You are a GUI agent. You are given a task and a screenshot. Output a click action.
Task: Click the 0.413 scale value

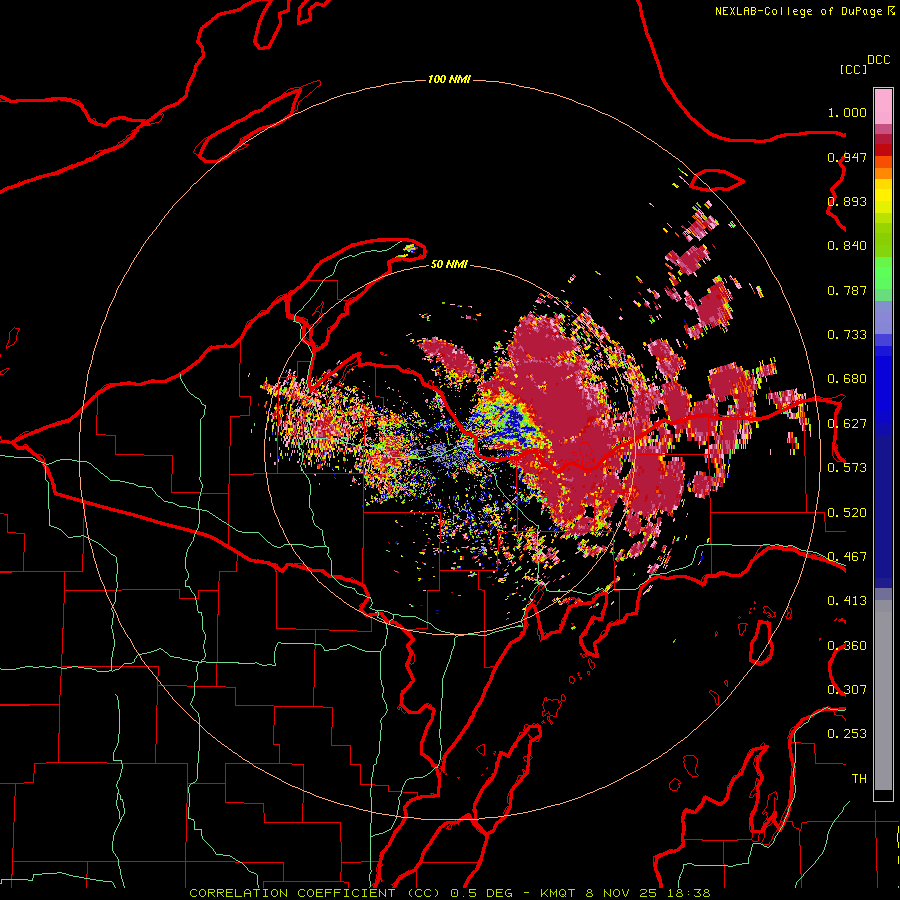[x=847, y=601]
